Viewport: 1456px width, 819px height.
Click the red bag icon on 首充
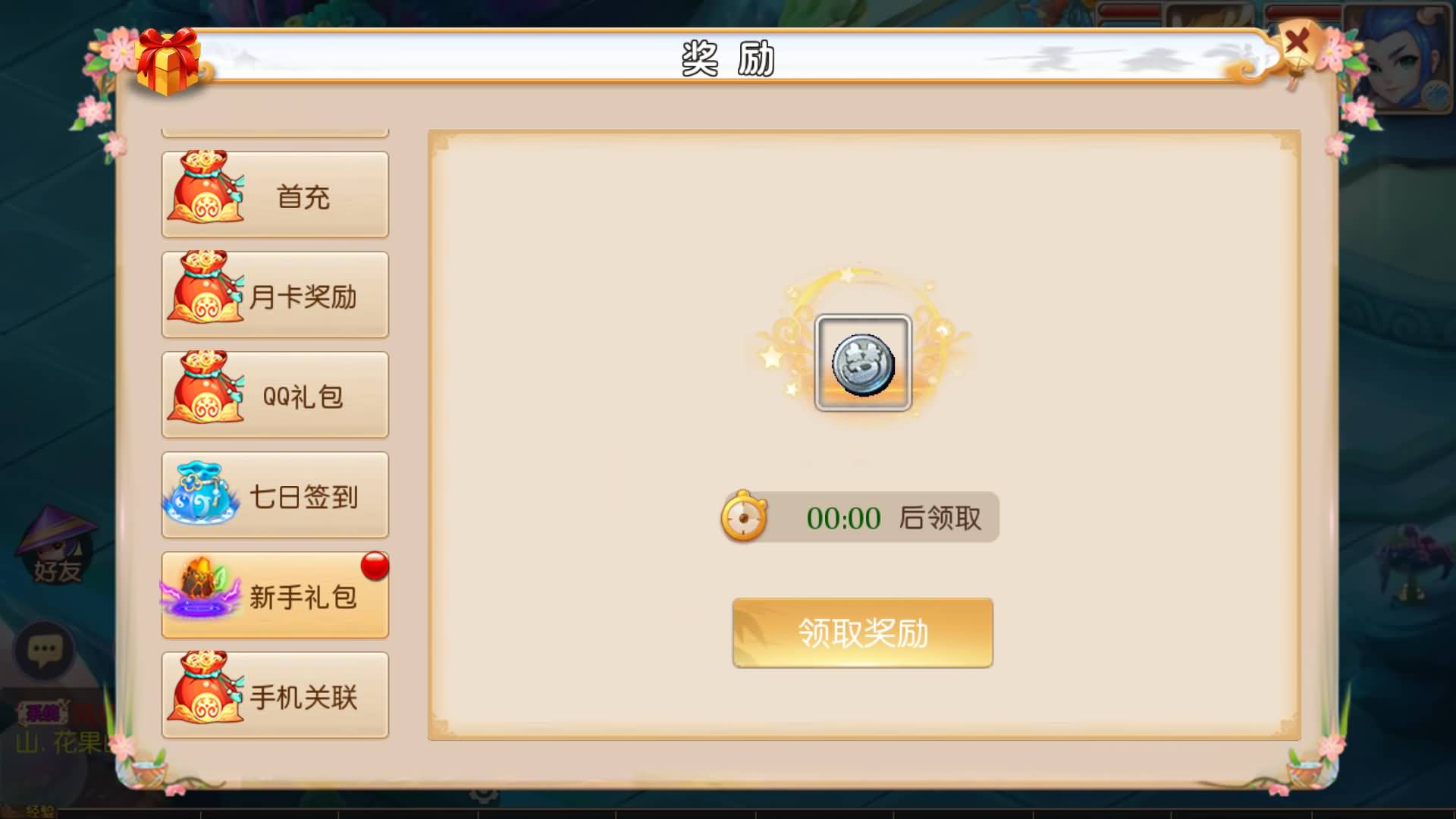click(205, 186)
